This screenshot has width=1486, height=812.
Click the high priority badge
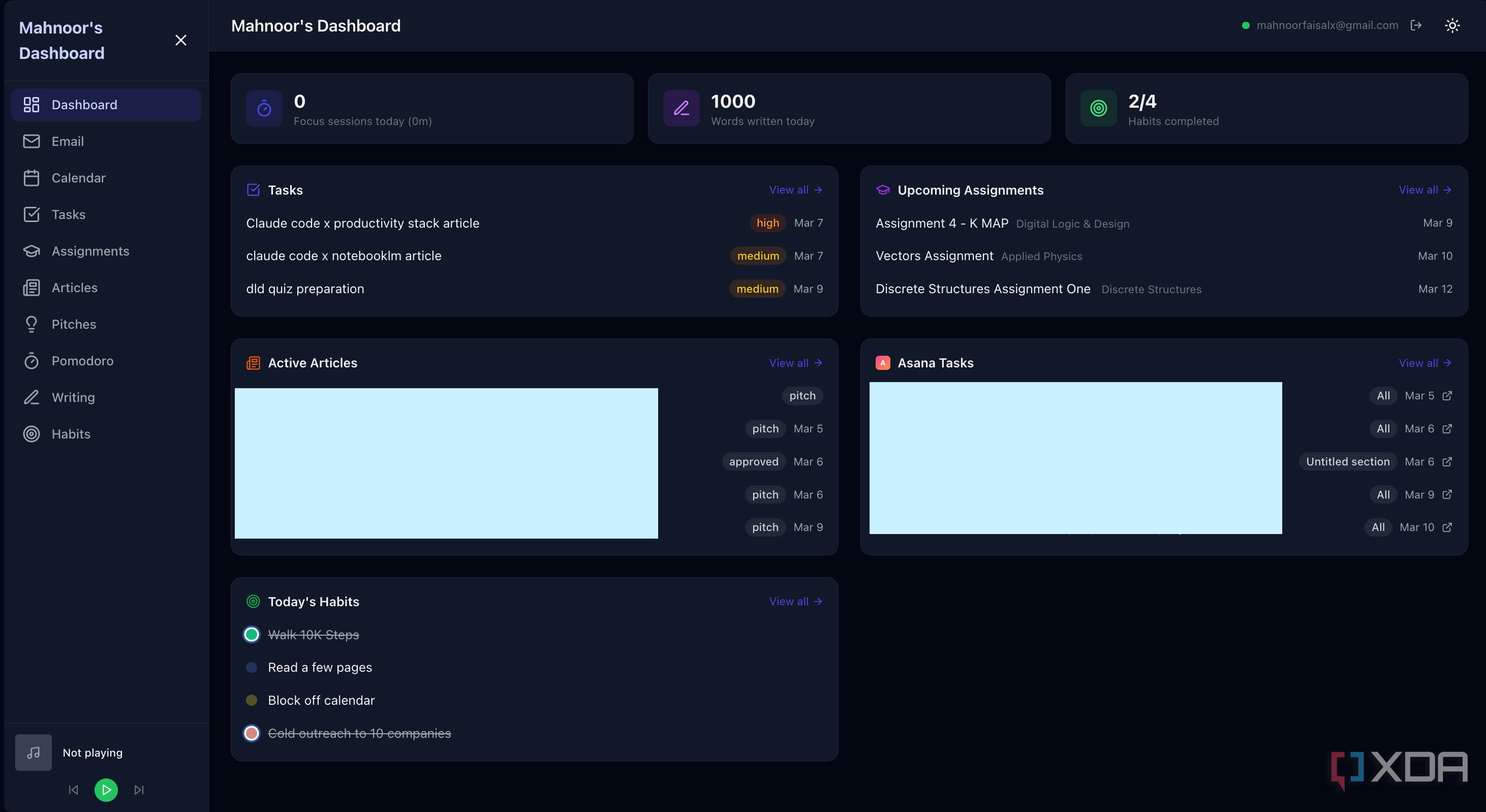coord(768,223)
